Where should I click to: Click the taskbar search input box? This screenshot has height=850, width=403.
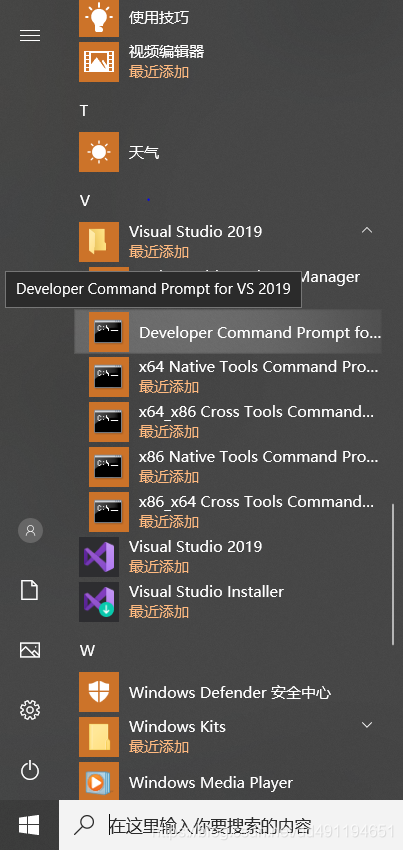pos(231,825)
